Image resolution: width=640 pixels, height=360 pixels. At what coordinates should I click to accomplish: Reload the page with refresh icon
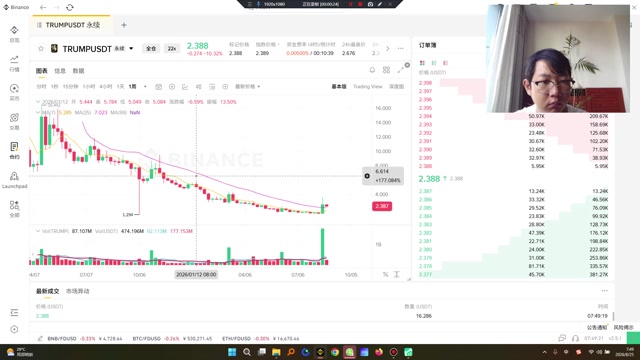pyautogui.click(x=70, y=7)
